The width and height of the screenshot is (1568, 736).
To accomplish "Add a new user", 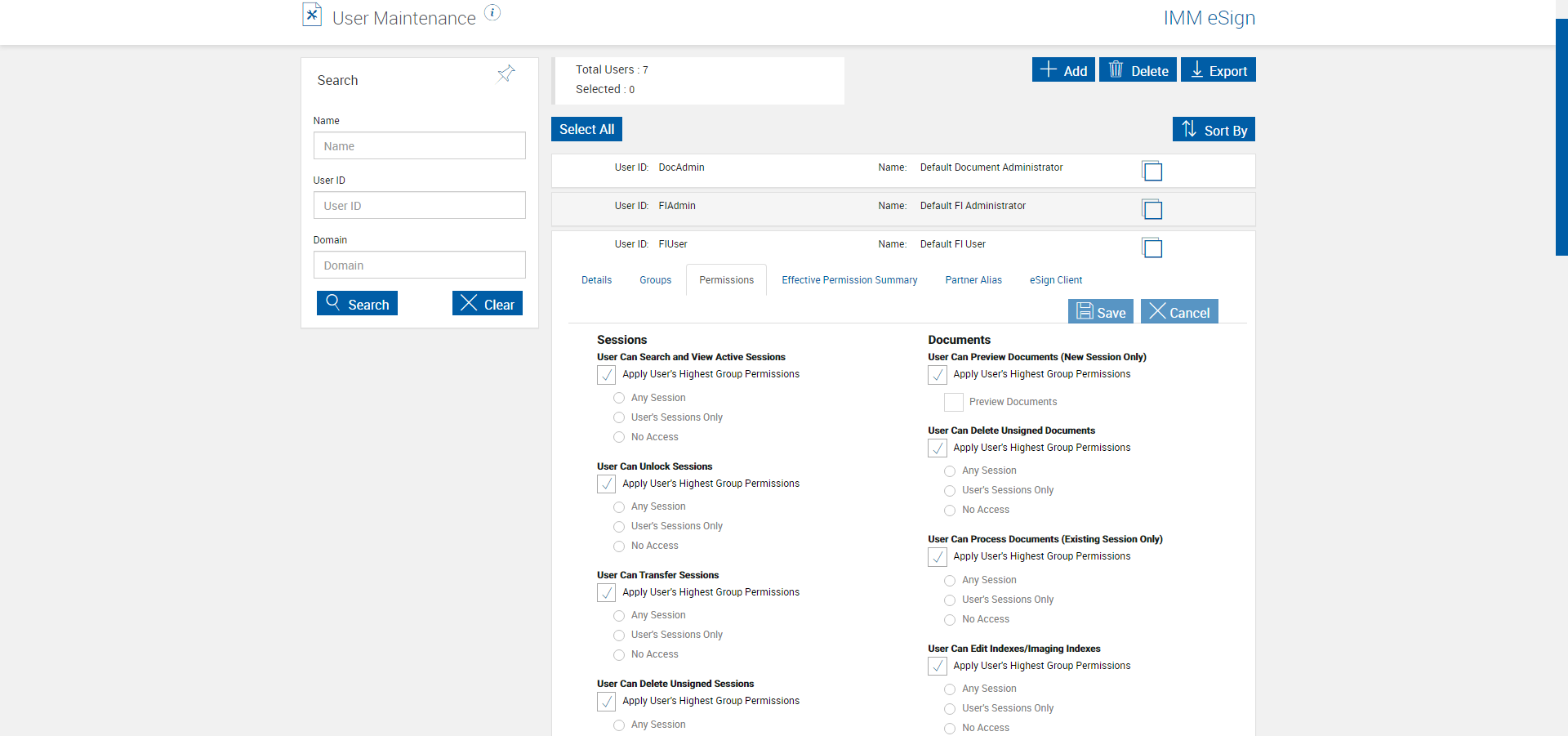I will pyautogui.click(x=1063, y=70).
